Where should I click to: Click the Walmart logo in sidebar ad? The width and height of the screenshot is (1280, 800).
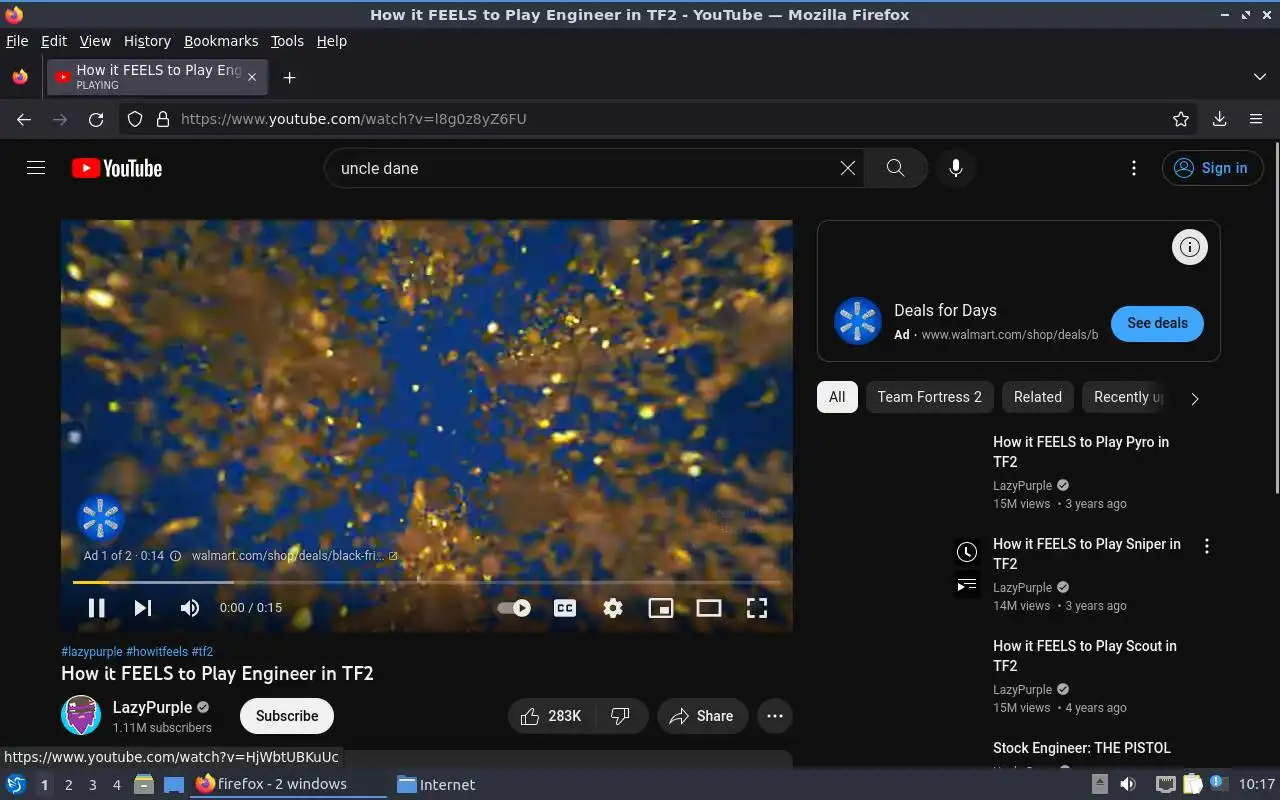(858, 321)
